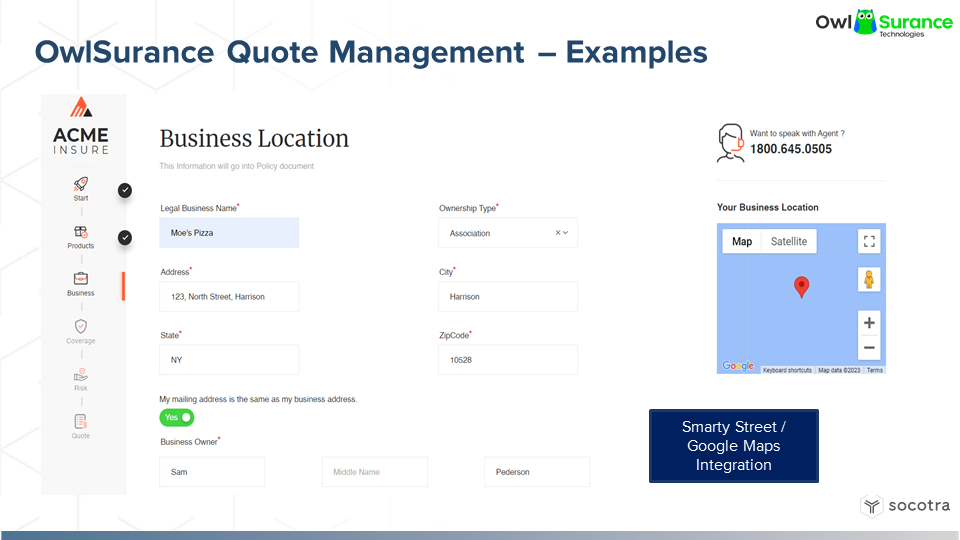Zoom out on the map
Image resolution: width=960 pixels, height=540 pixels.
click(x=869, y=348)
